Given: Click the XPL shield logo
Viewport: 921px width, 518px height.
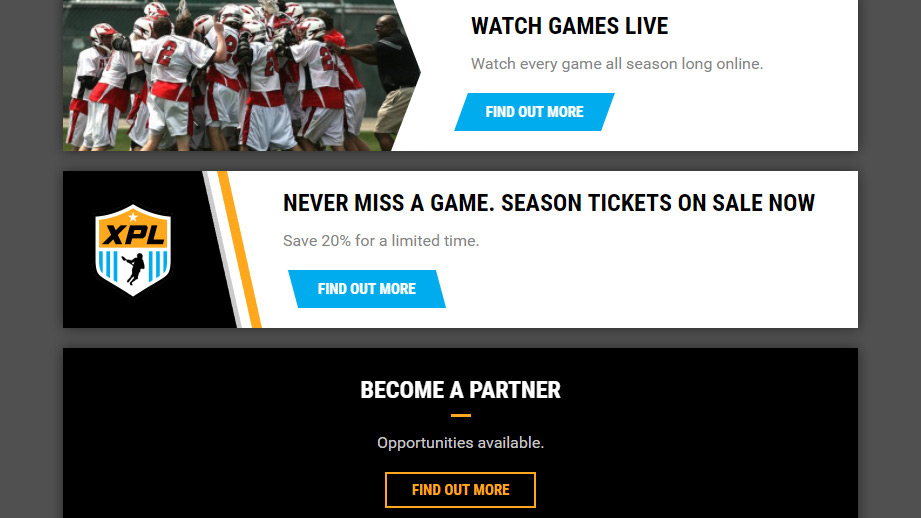Looking at the screenshot, I should tap(133, 250).
